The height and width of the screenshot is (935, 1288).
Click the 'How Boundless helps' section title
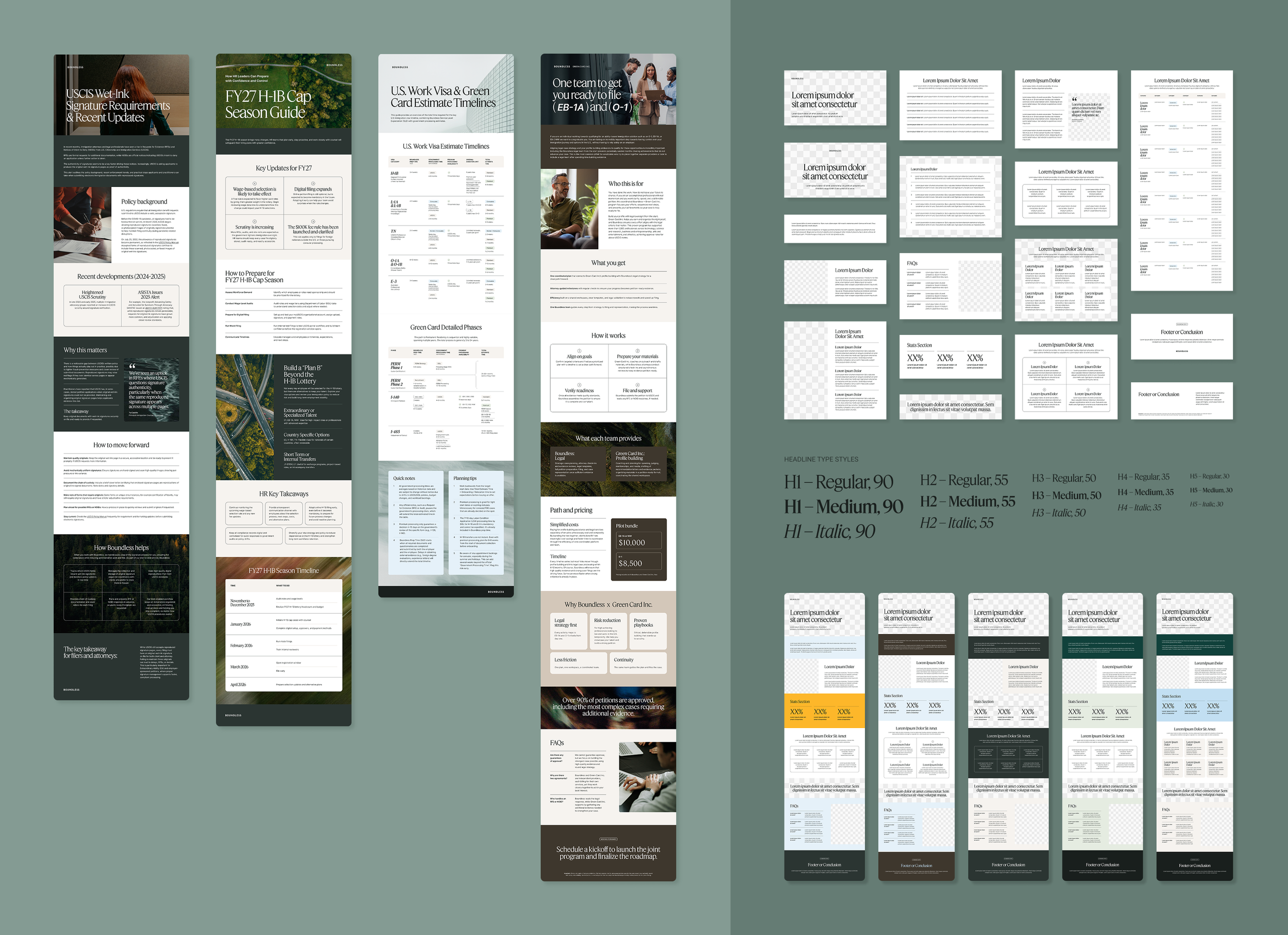121,548
